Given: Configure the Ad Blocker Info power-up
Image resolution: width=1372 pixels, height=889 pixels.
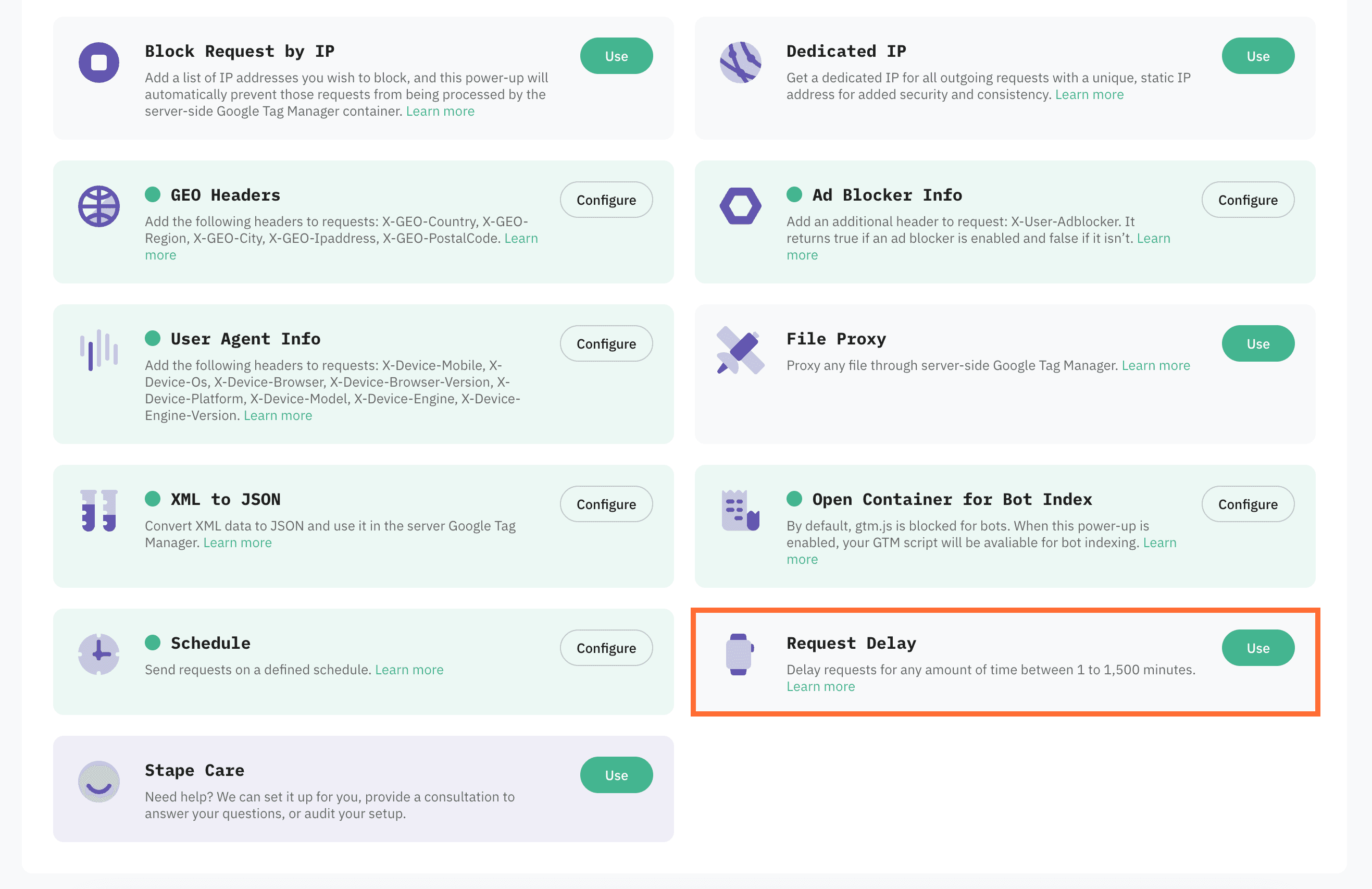Looking at the screenshot, I should tap(1248, 200).
